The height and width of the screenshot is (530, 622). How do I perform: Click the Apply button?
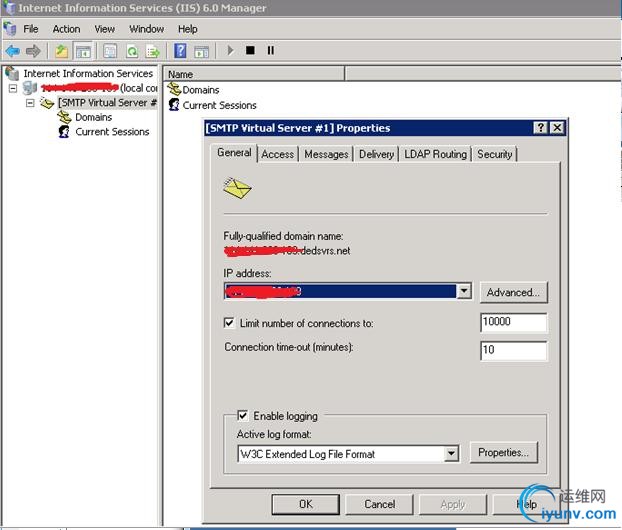453,504
